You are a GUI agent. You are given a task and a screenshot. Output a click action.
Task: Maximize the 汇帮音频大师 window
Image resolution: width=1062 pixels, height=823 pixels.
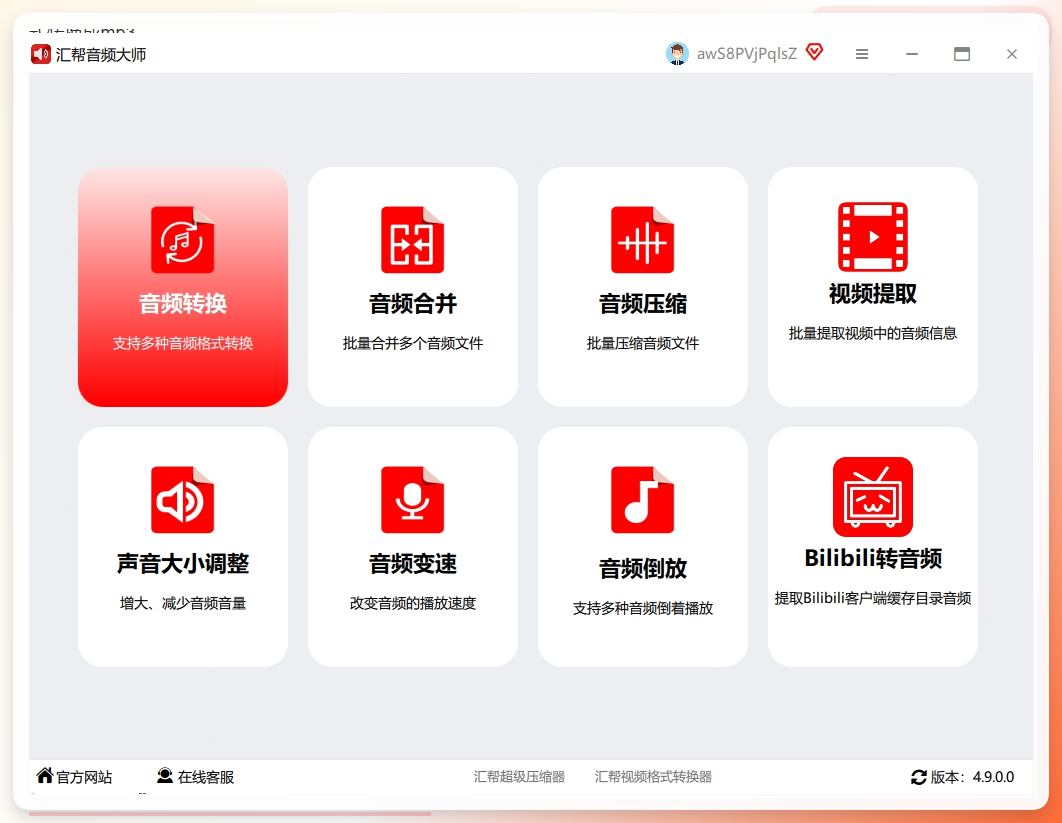coord(962,54)
